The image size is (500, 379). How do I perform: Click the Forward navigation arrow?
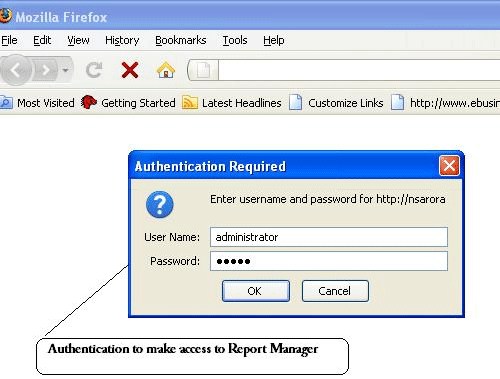point(46,70)
